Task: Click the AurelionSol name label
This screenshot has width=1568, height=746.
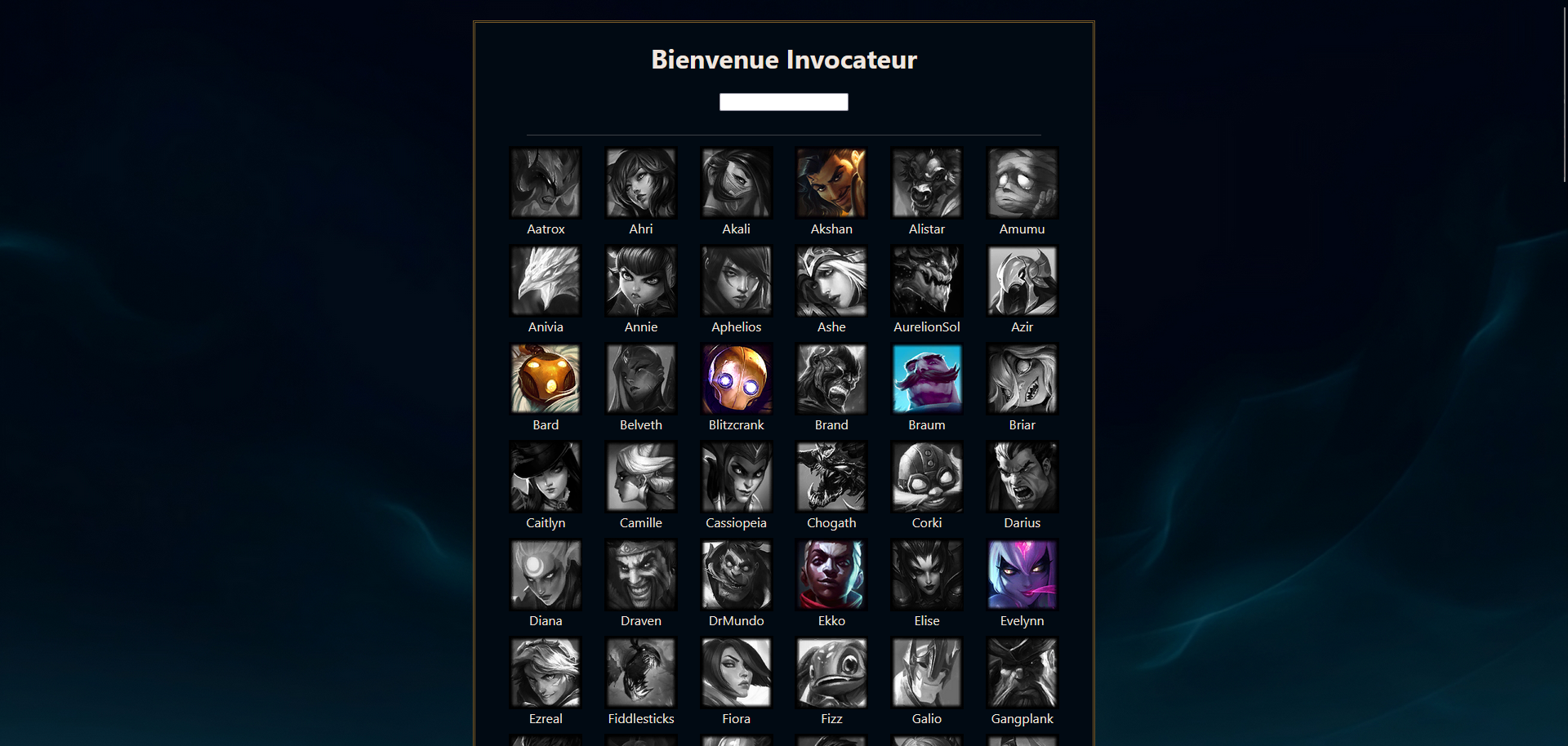Action: 927,326
